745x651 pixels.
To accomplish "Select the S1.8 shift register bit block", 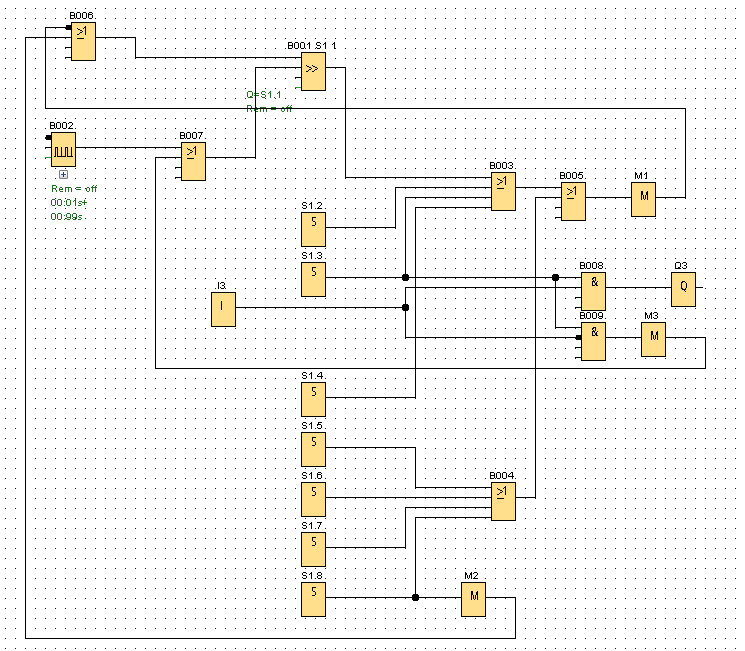I will 313,600.
